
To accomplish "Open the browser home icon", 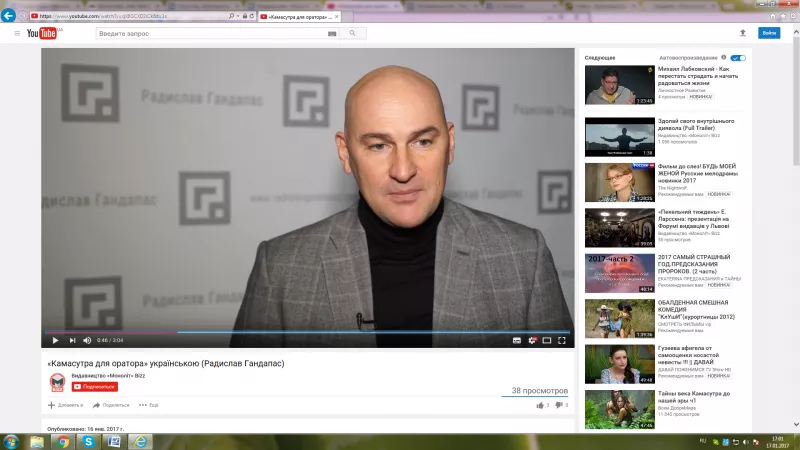I will [x=773, y=16].
